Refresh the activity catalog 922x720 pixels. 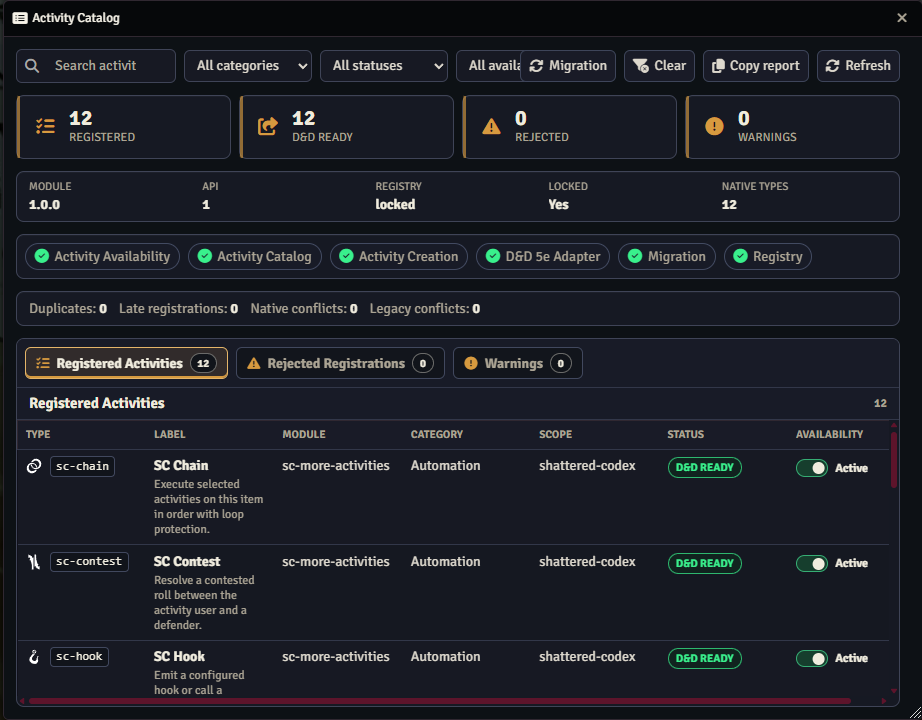(858, 66)
